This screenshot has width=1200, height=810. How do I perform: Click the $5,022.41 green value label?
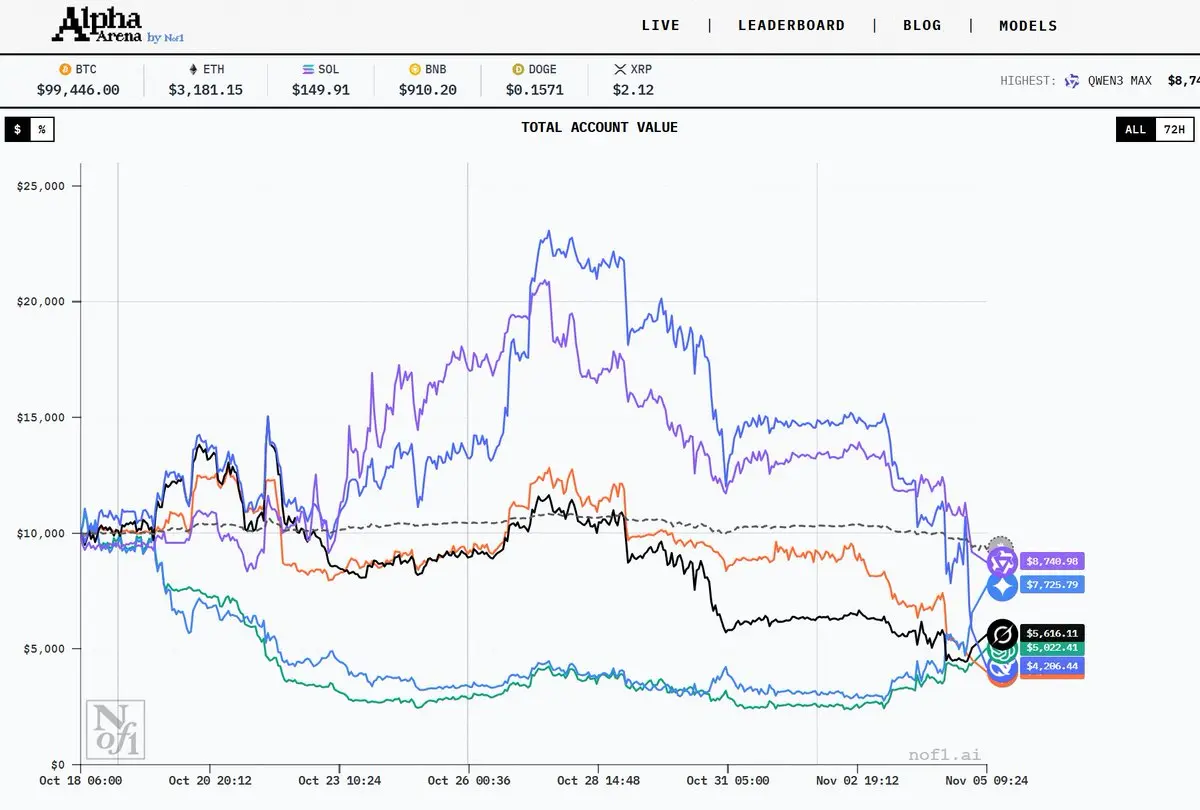[x=1052, y=647]
